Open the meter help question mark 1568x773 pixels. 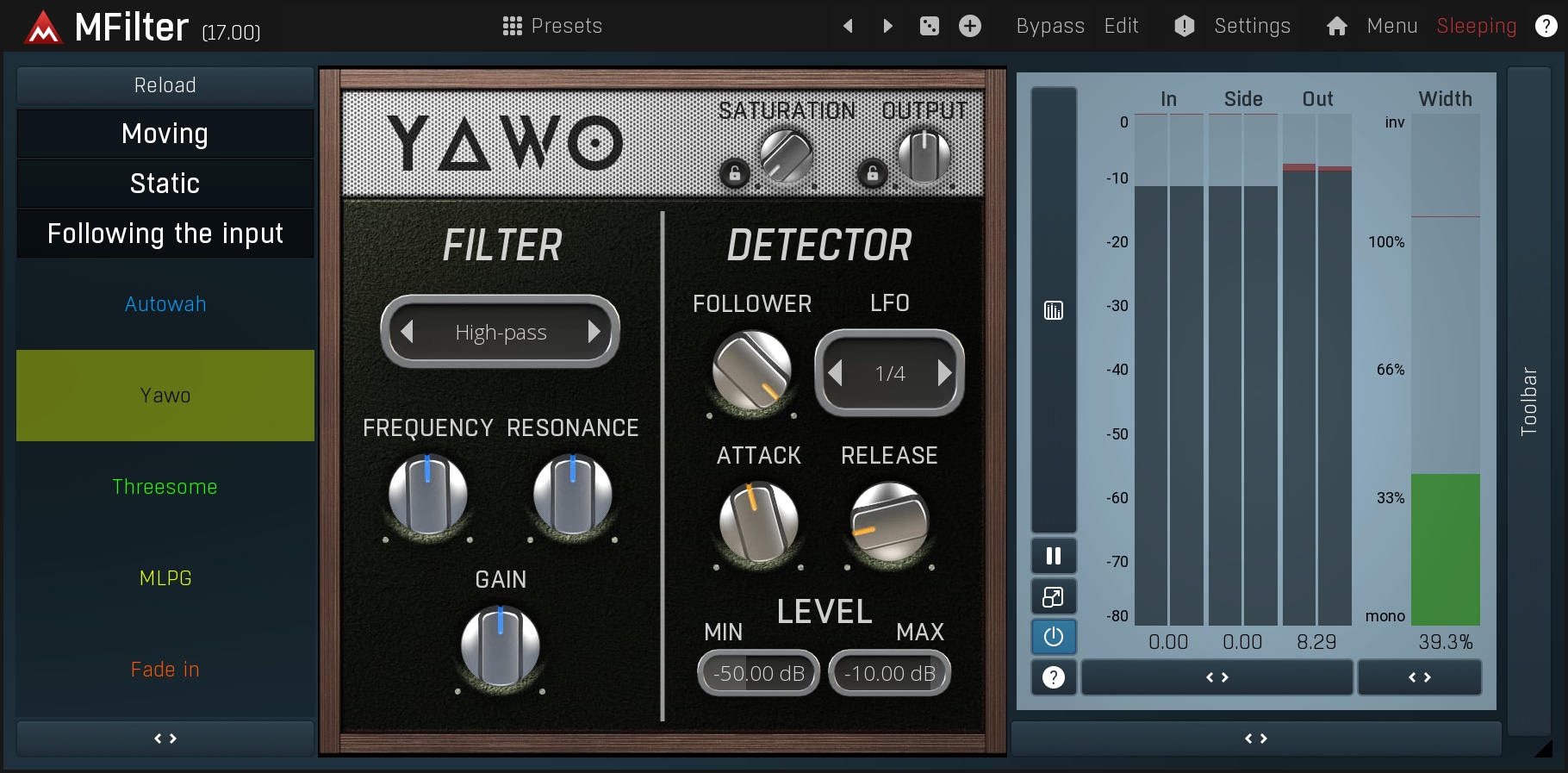pos(1053,677)
